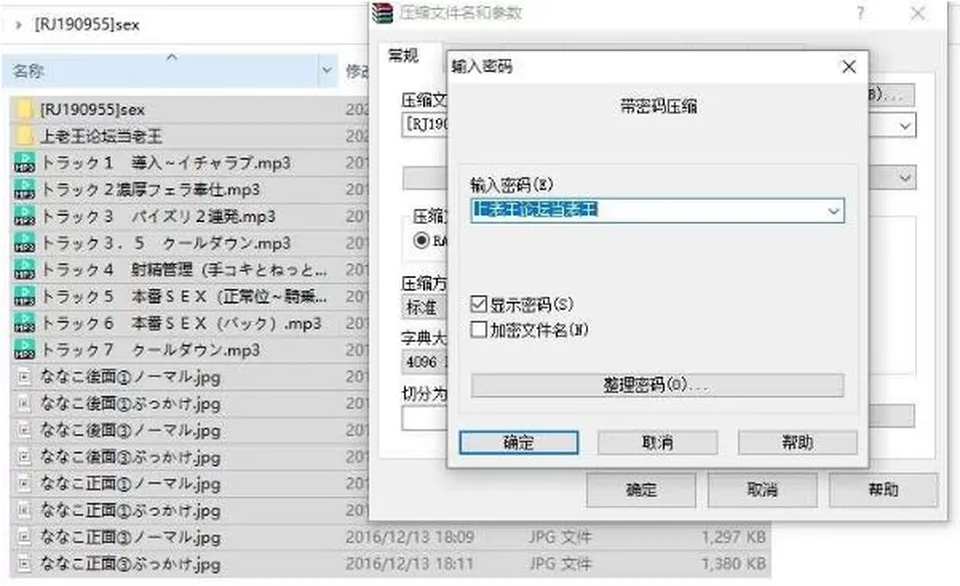Click the 2016/12/13 18:11 date cell

[x=410, y=564]
